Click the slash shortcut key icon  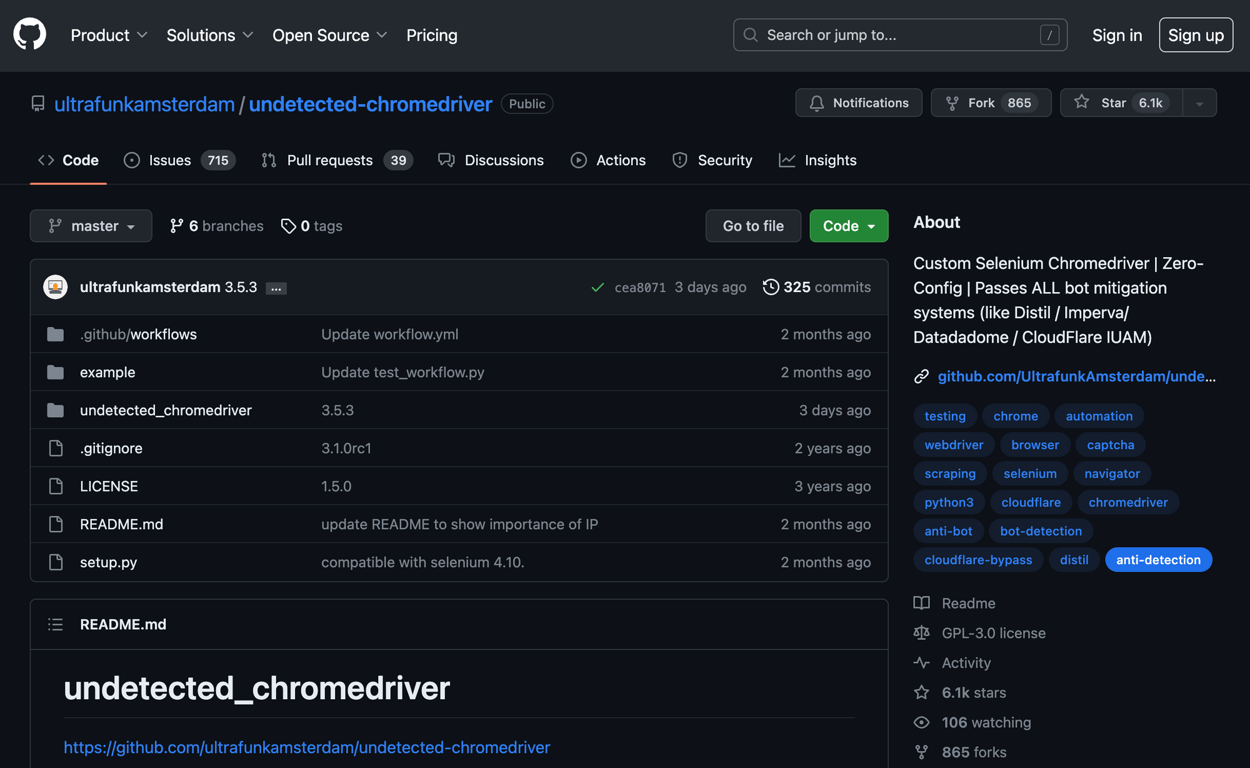pos(1049,35)
